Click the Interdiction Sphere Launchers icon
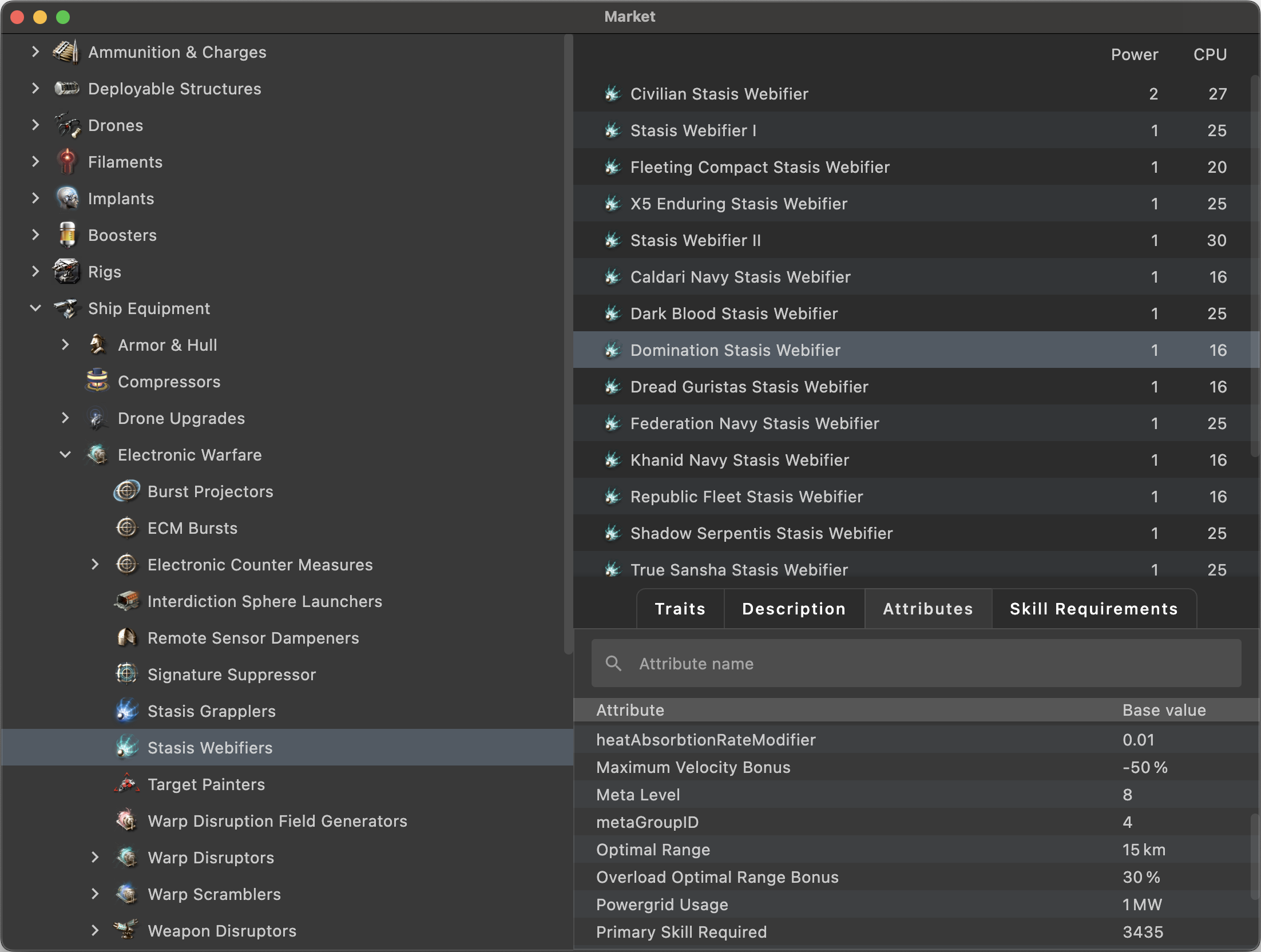The height and width of the screenshot is (952, 1261). pos(127,601)
